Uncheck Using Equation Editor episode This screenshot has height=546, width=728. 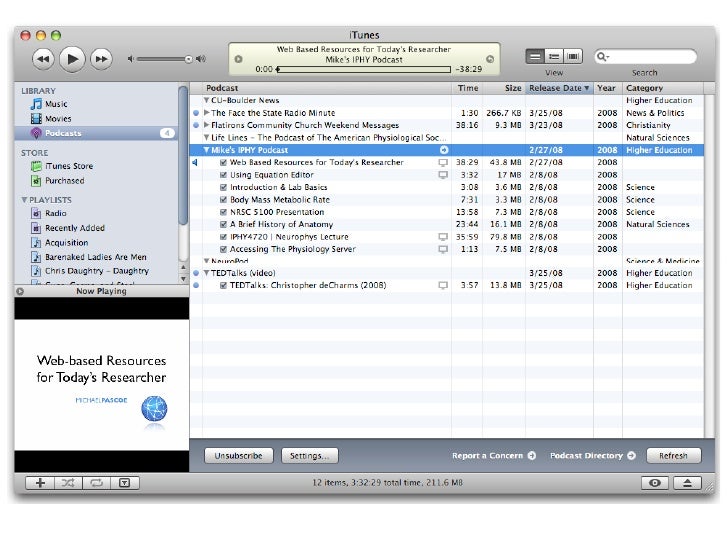pos(223,175)
